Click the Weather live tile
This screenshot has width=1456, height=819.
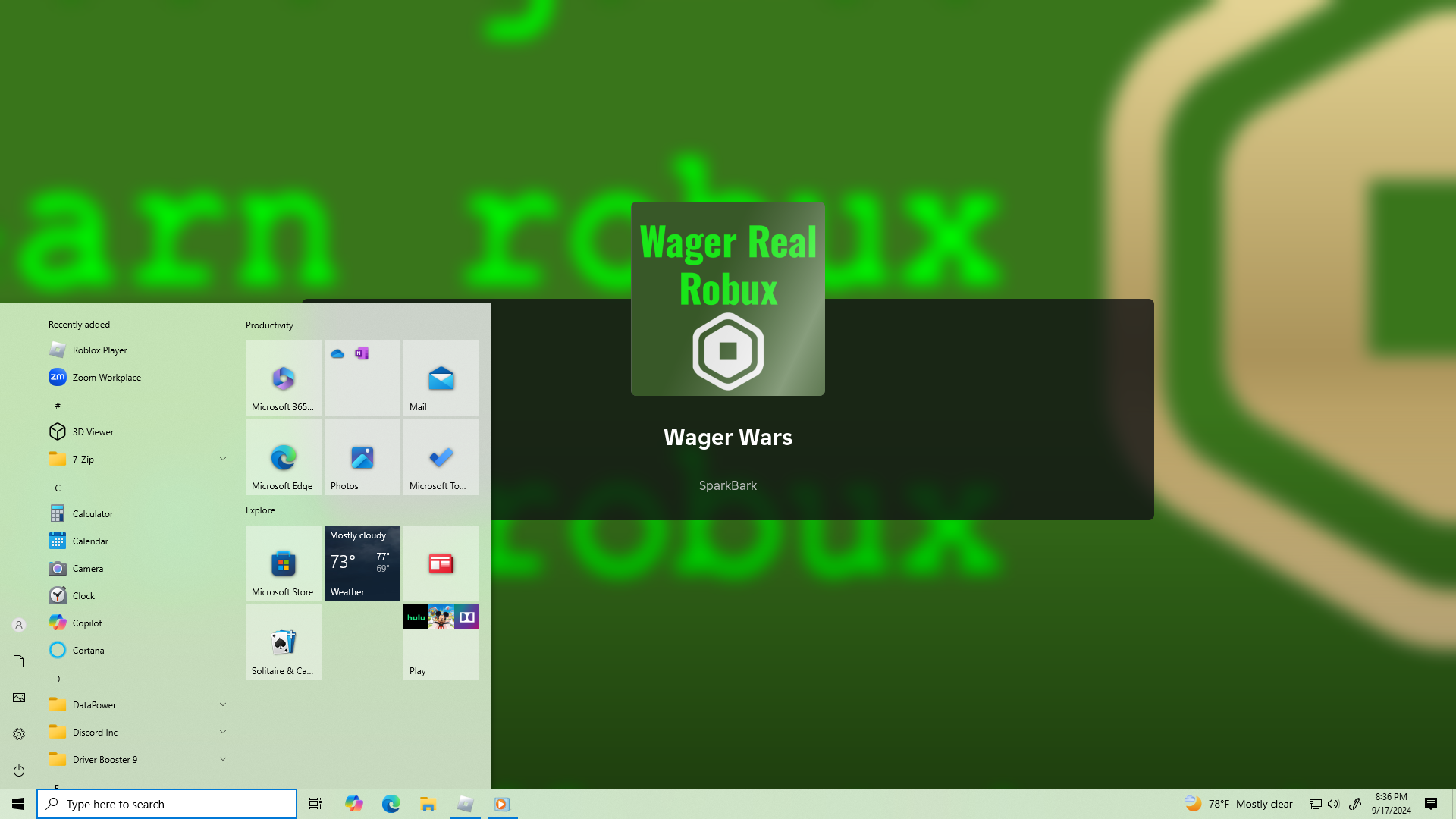tap(362, 563)
